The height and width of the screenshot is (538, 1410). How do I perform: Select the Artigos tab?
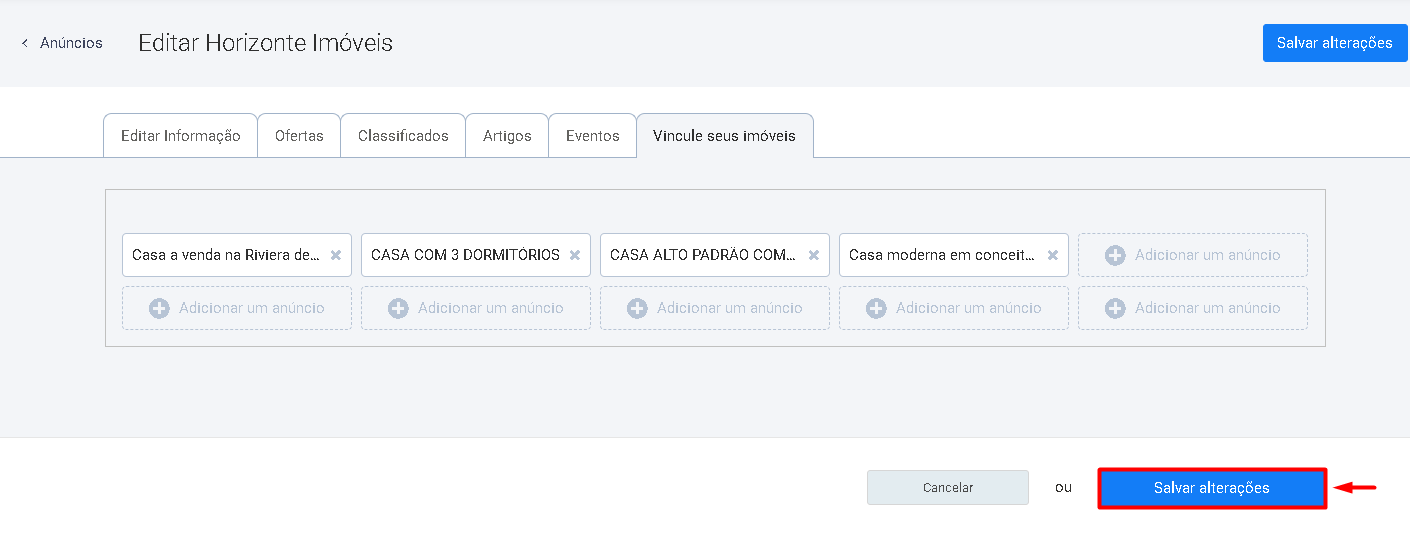coord(507,136)
